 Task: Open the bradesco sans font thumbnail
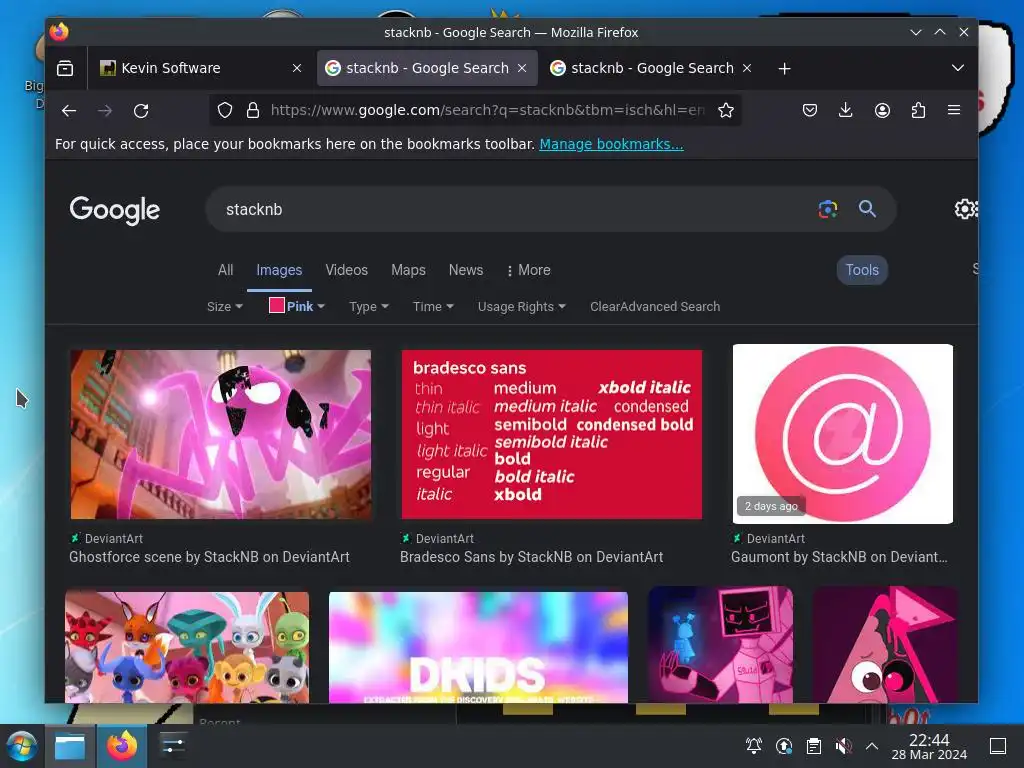click(552, 434)
